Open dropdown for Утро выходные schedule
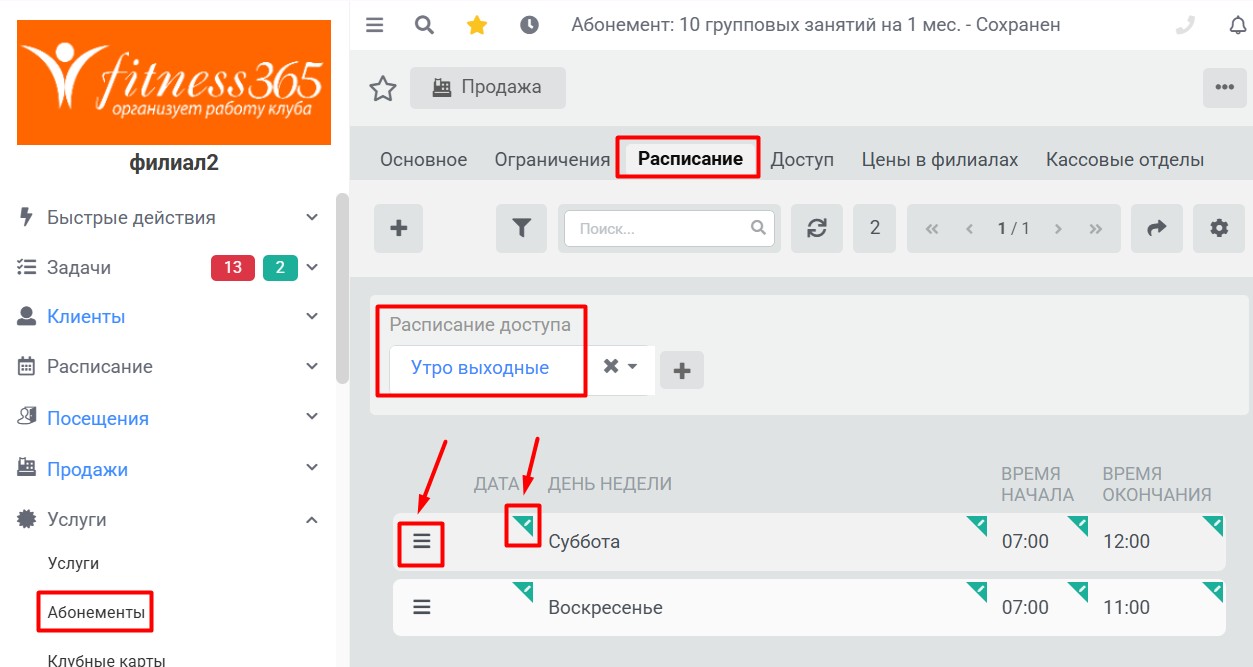 (633, 367)
